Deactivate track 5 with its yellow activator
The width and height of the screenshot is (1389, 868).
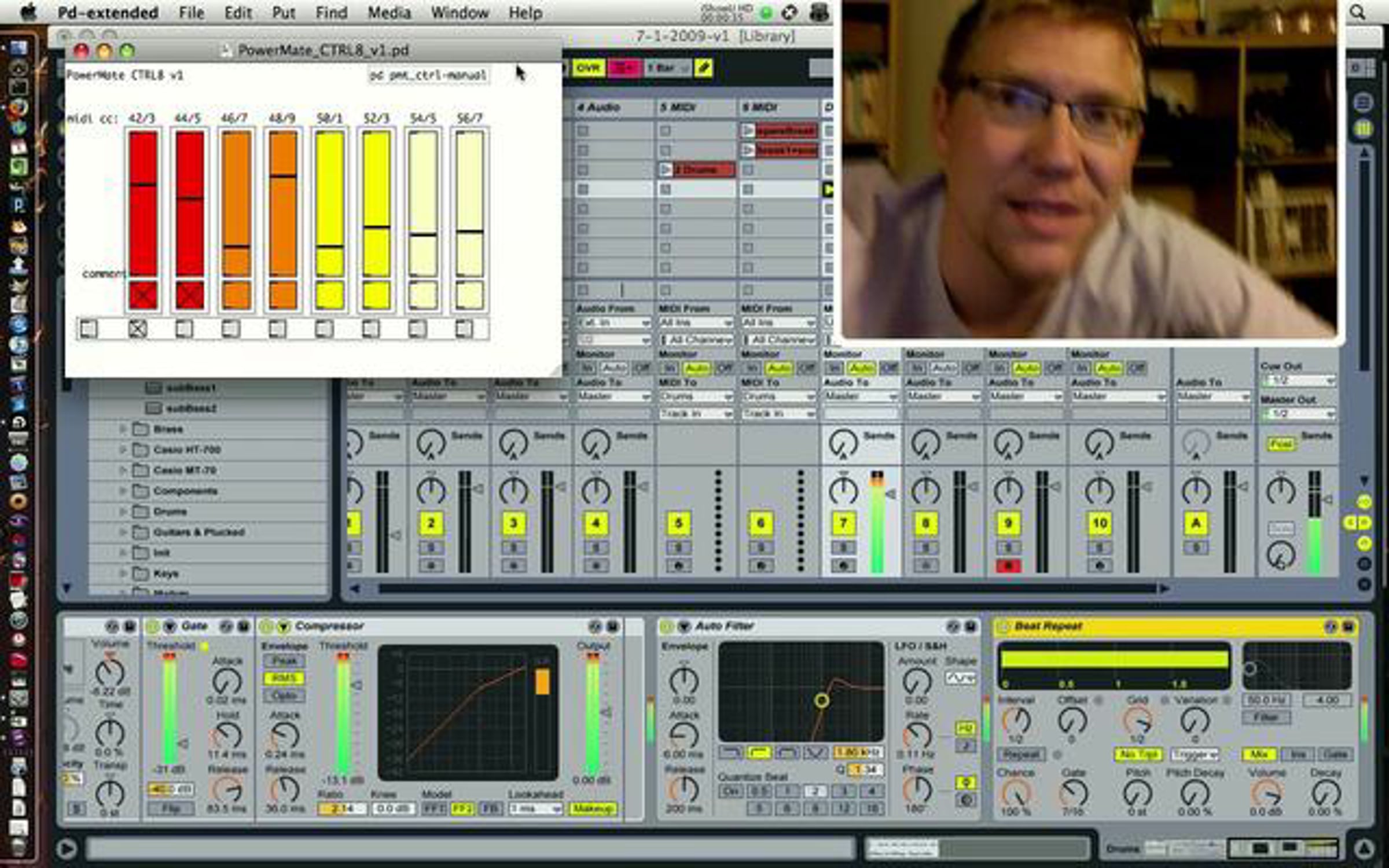click(x=678, y=524)
